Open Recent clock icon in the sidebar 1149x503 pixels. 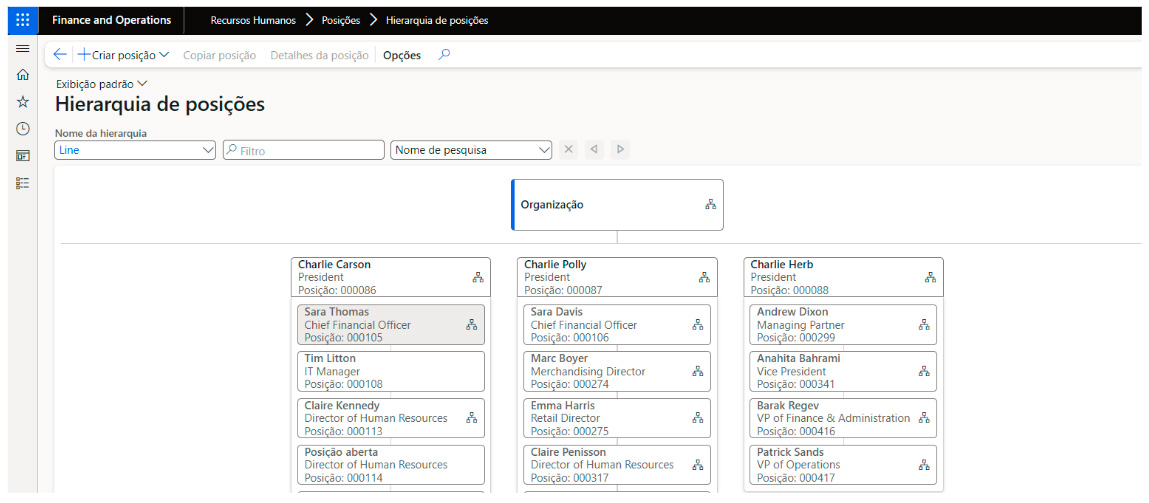[22, 129]
